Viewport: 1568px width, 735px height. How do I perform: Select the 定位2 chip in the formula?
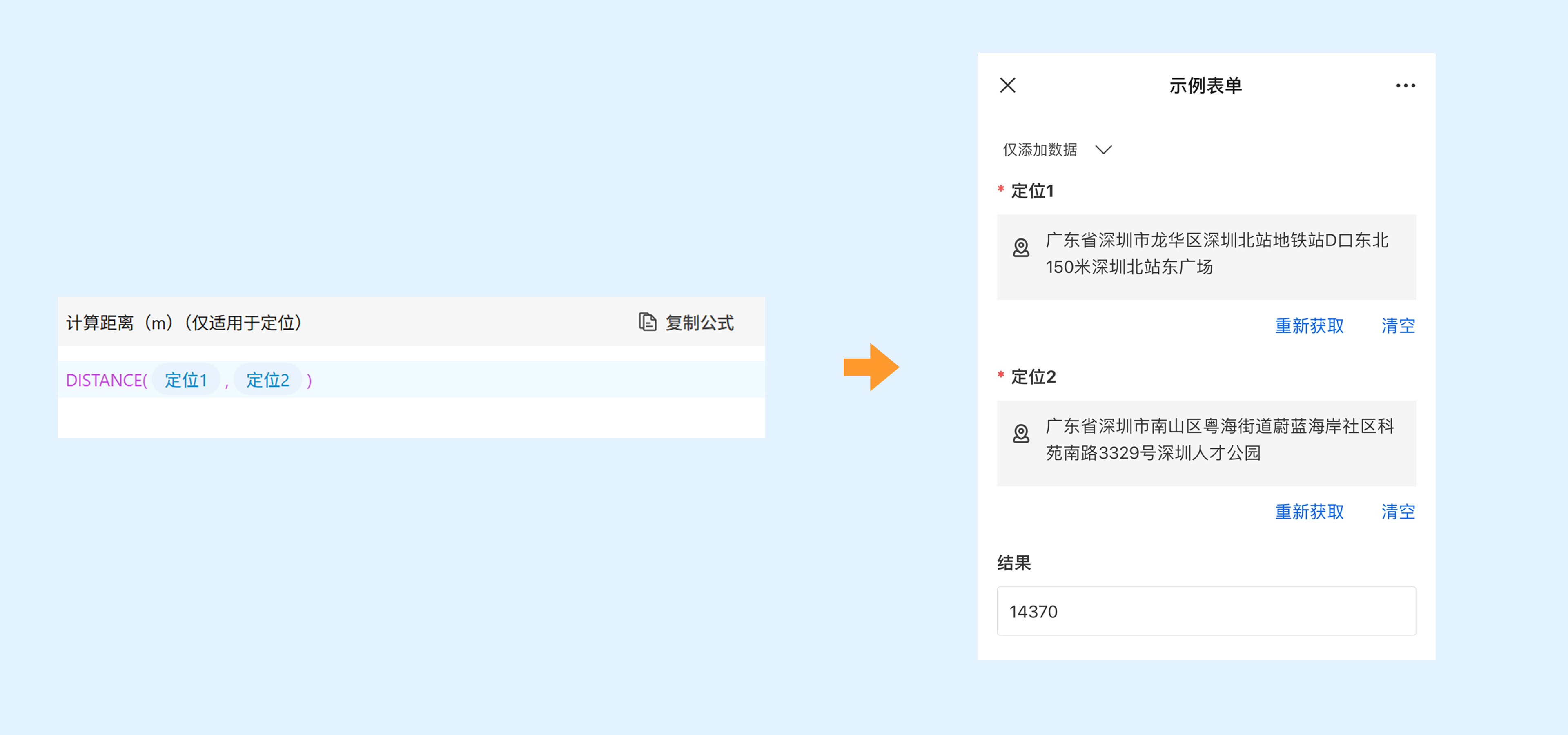click(x=267, y=380)
